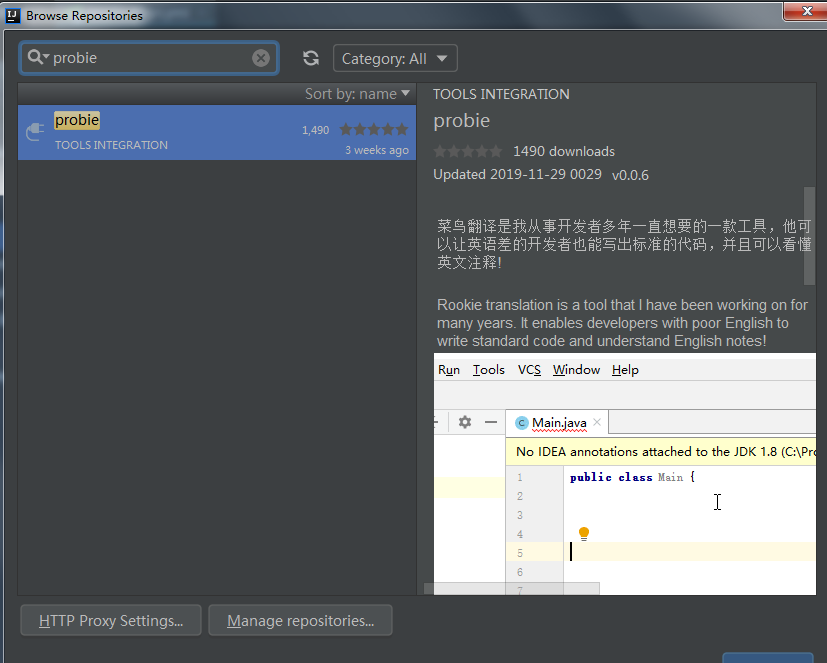Click inside the plugin search field

click(149, 58)
